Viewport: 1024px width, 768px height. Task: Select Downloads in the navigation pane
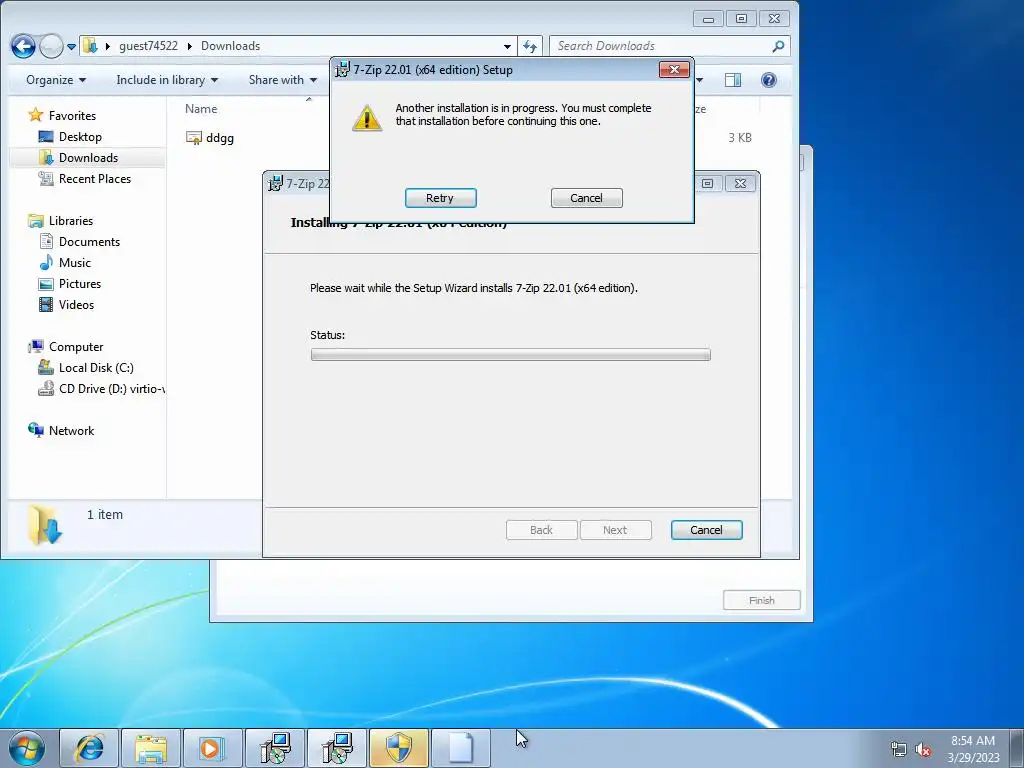(88, 157)
